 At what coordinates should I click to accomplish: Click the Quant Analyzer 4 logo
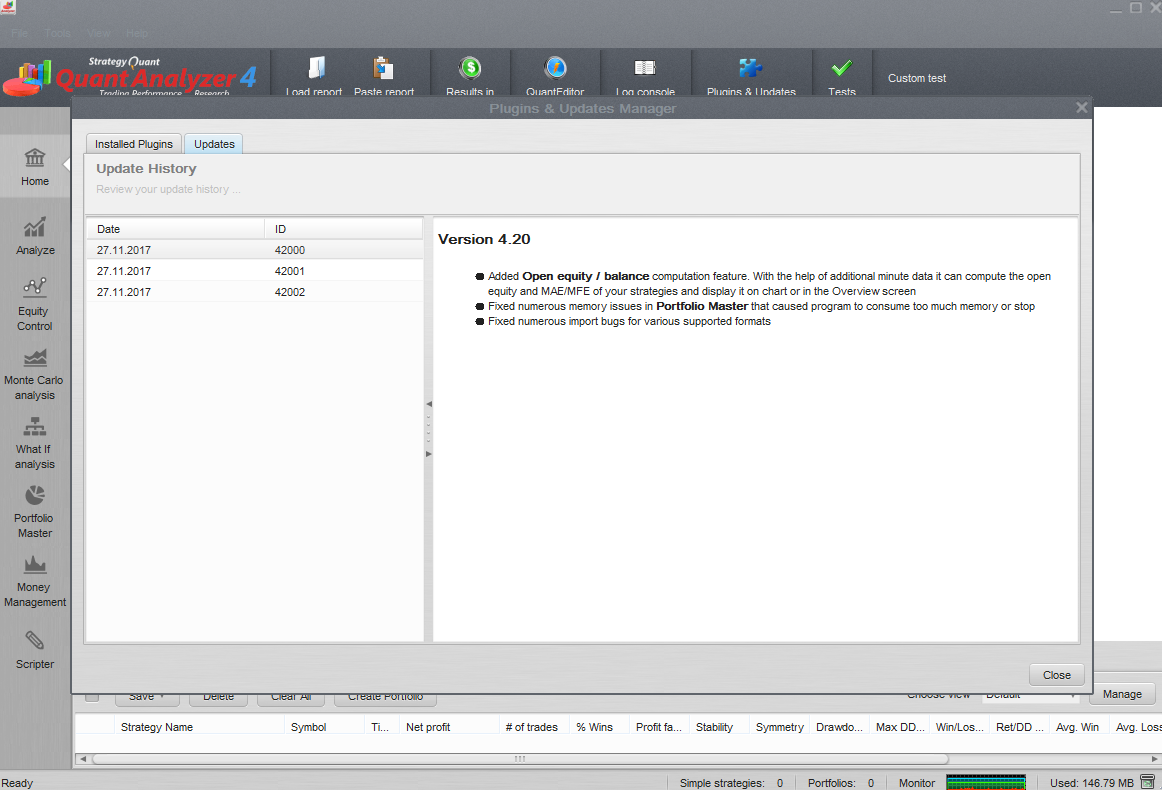(x=130, y=76)
